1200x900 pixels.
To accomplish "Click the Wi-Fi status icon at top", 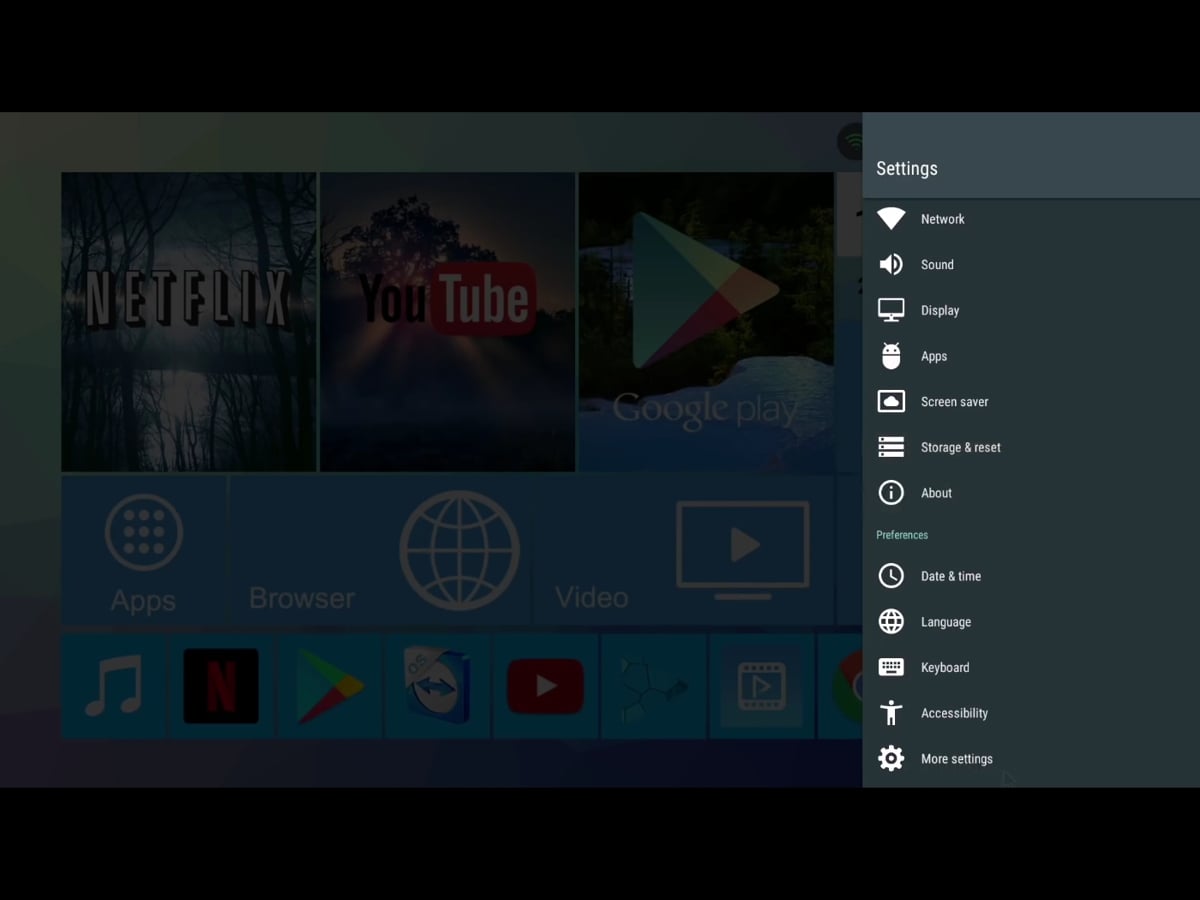I will (851, 141).
